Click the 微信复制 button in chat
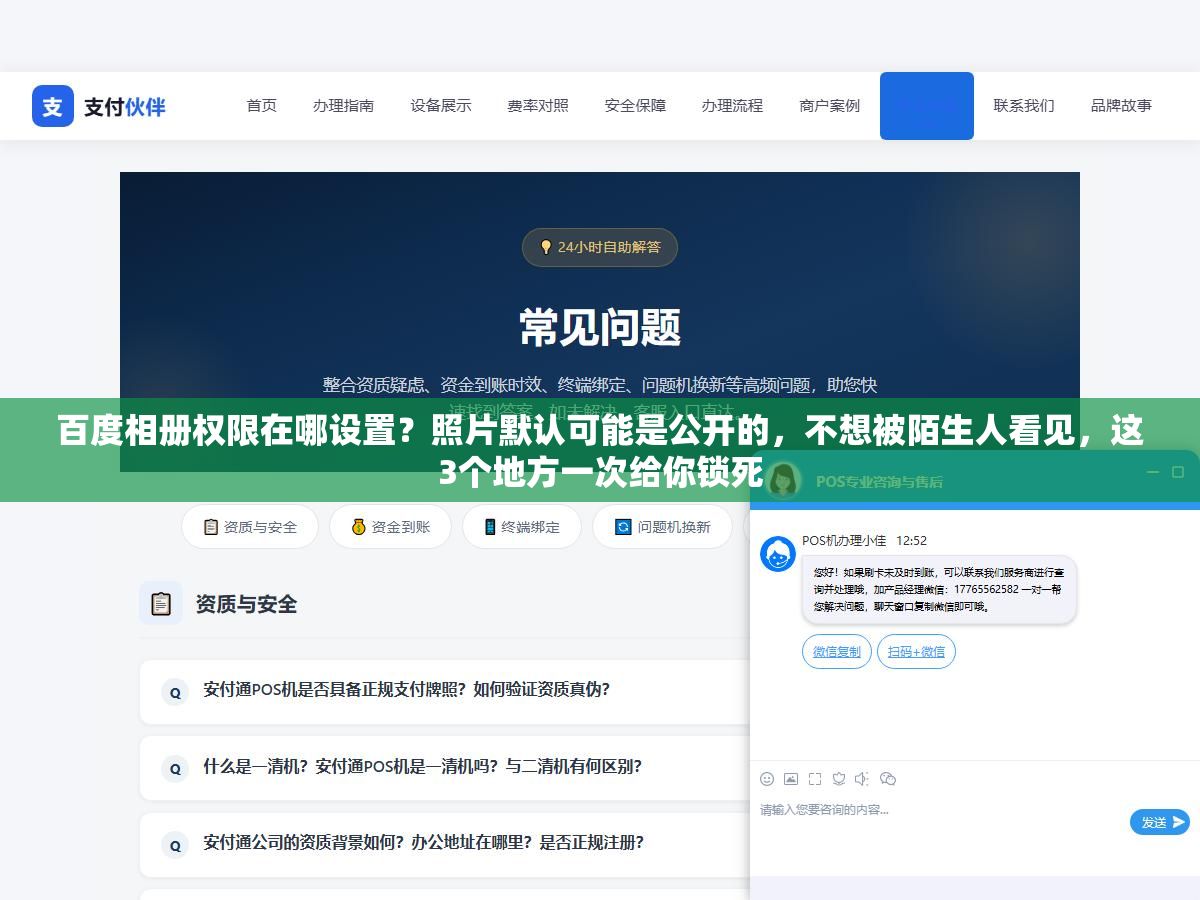The height and width of the screenshot is (900, 1200). (837, 652)
